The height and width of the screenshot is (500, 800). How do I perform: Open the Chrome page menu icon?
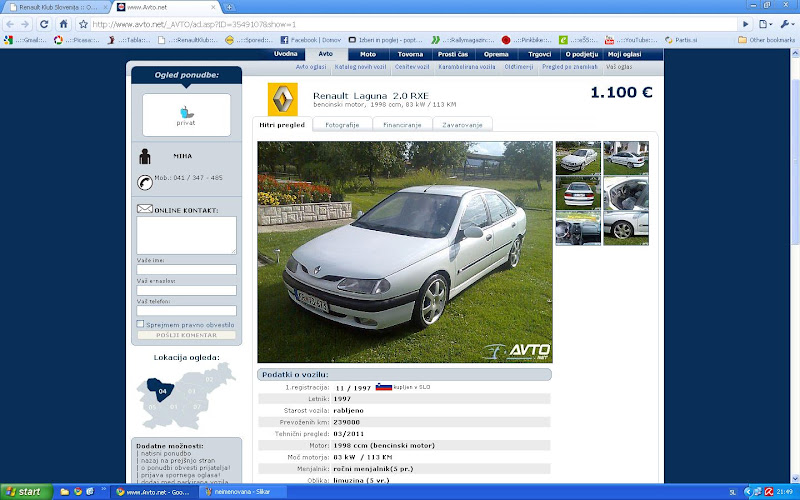[x=765, y=24]
